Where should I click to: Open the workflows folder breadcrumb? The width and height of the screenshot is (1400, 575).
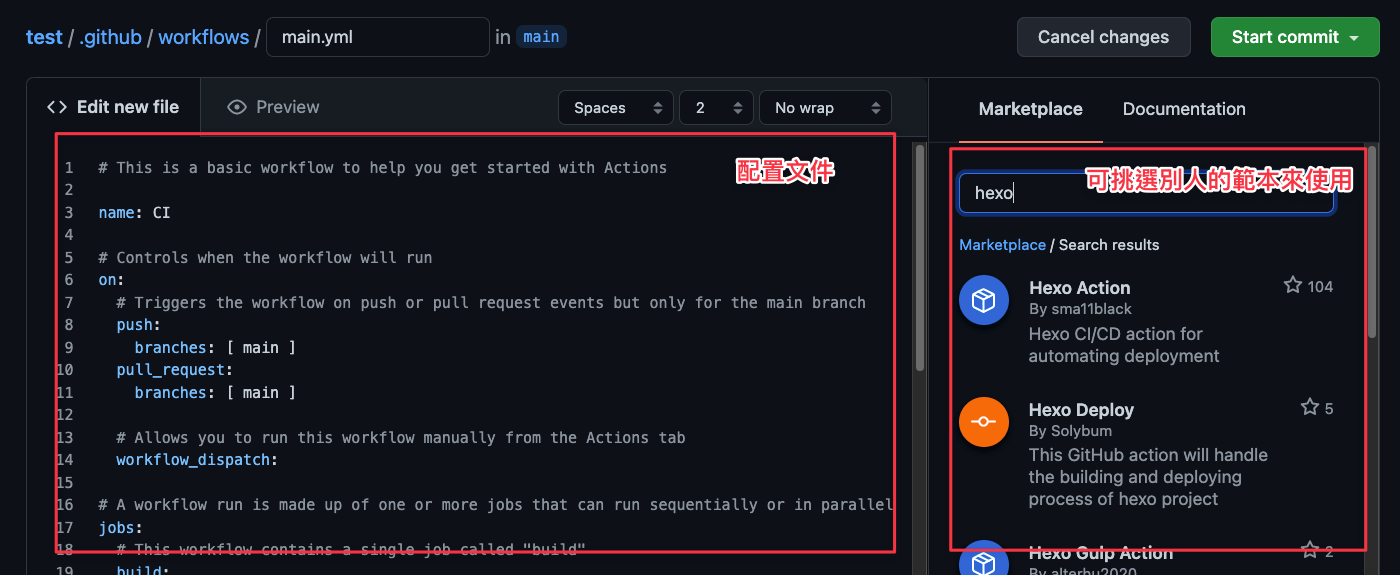pyautogui.click(x=204, y=37)
